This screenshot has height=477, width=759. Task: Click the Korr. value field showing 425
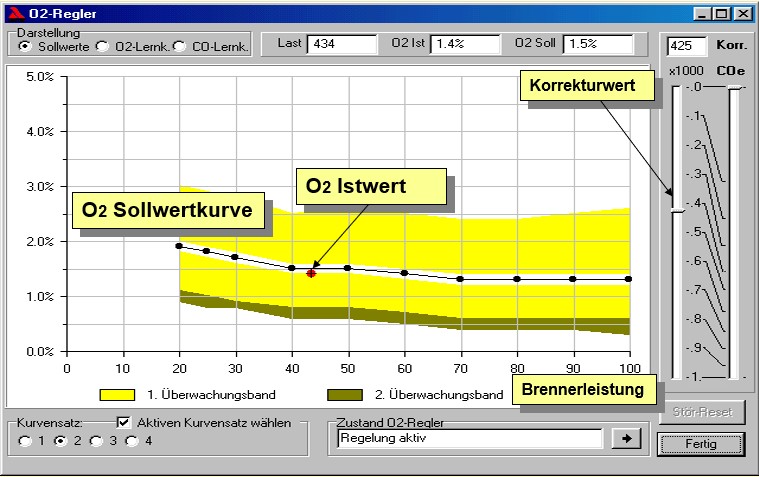coord(686,46)
